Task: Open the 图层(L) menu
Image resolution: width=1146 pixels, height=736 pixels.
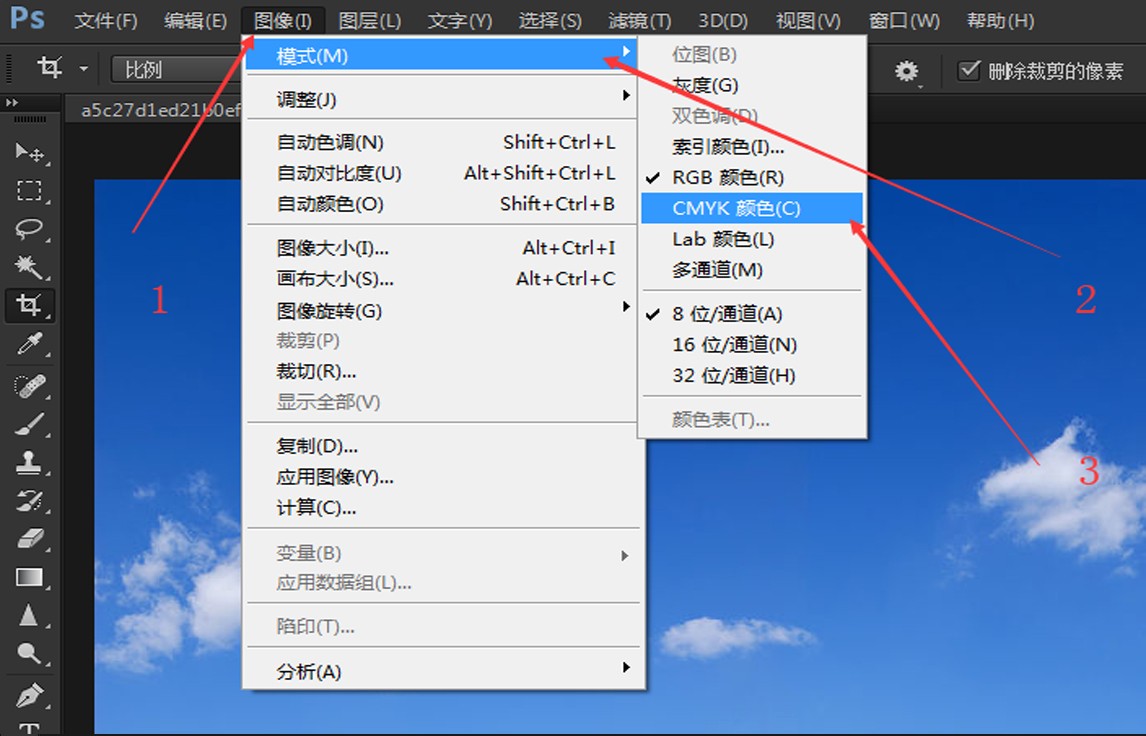Action: (x=370, y=20)
